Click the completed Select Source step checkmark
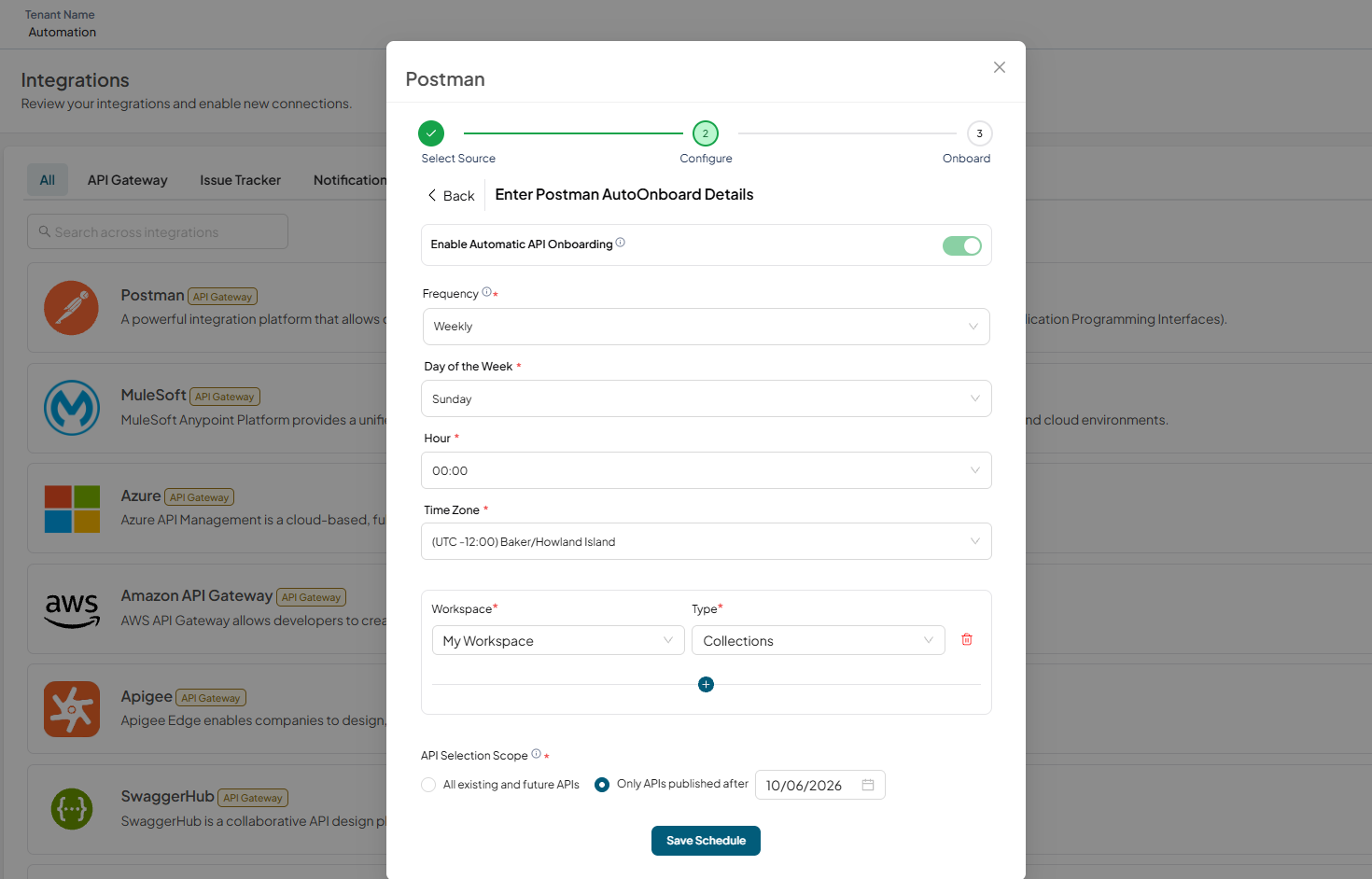The width and height of the screenshot is (1372, 879). click(431, 133)
